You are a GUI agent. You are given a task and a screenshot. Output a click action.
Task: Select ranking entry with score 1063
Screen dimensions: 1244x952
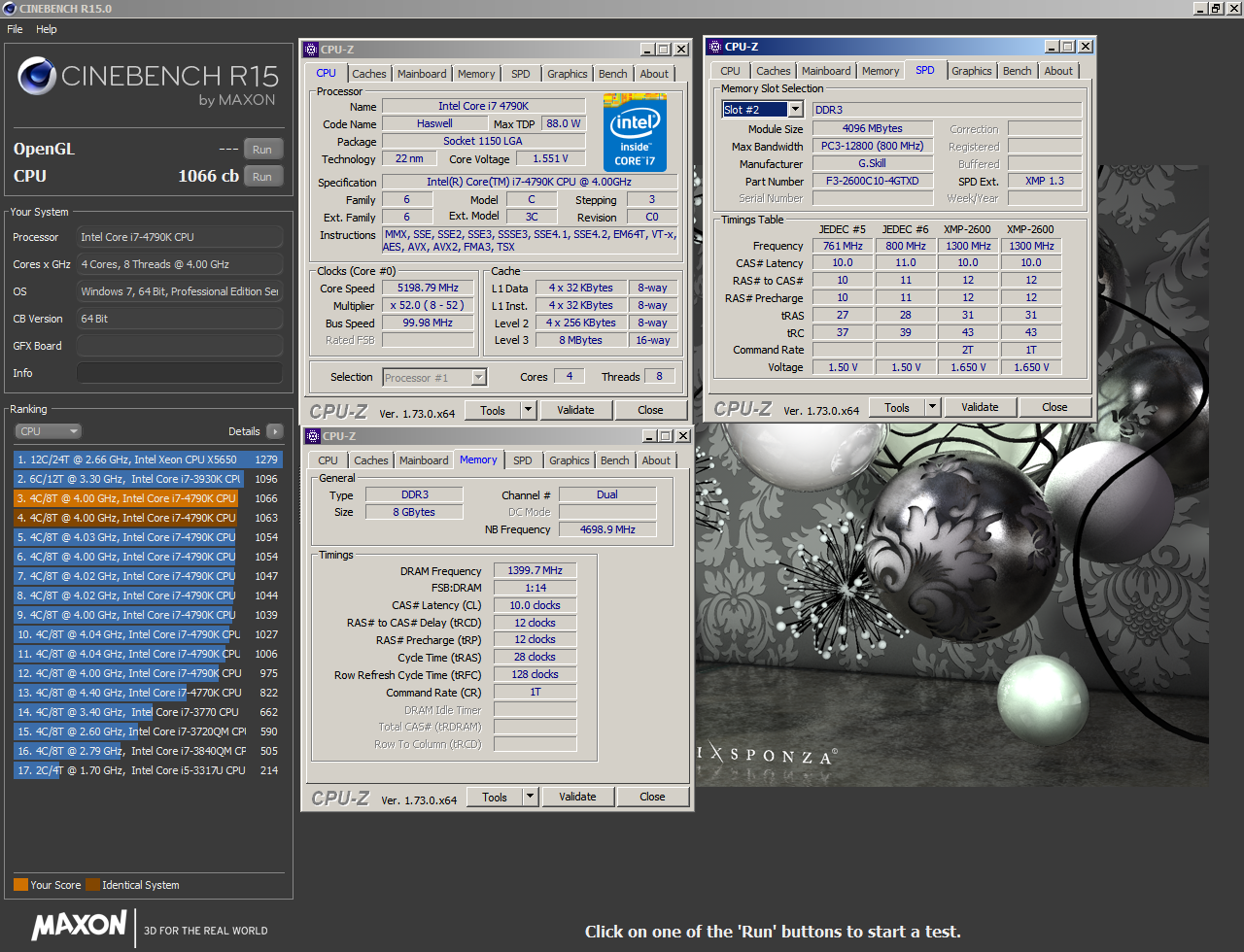click(x=147, y=518)
